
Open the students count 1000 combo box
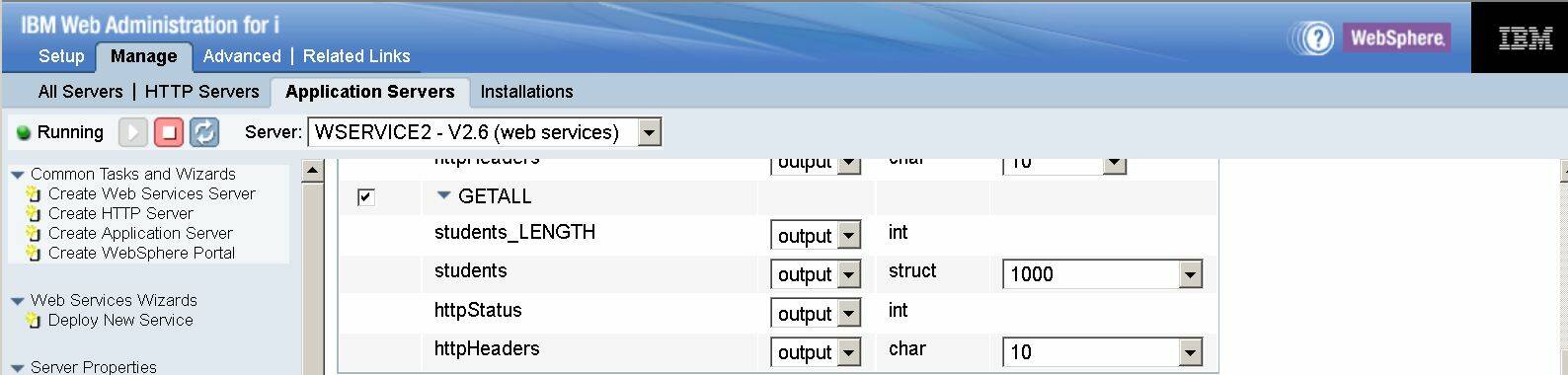[x=1102, y=274]
